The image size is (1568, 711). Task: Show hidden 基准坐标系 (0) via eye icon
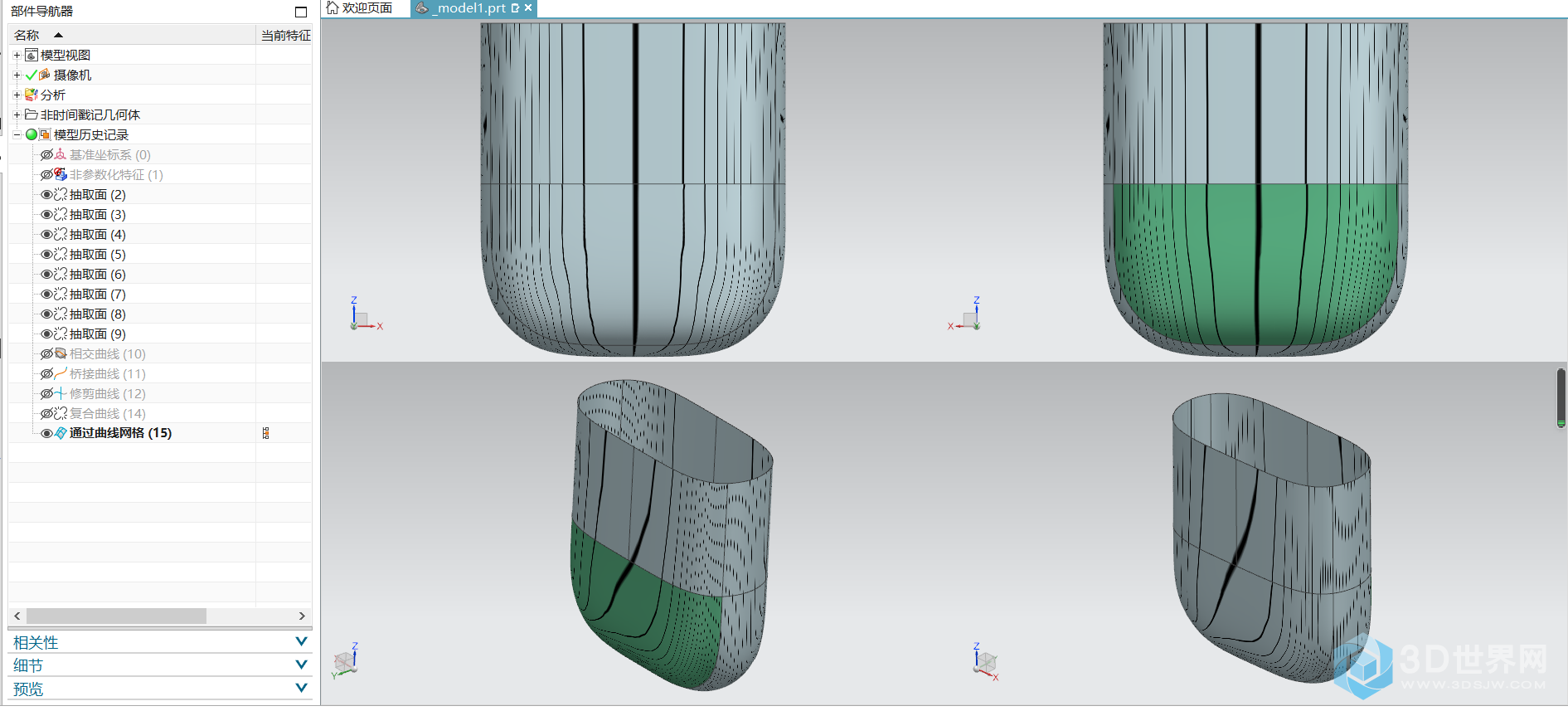(46, 154)
